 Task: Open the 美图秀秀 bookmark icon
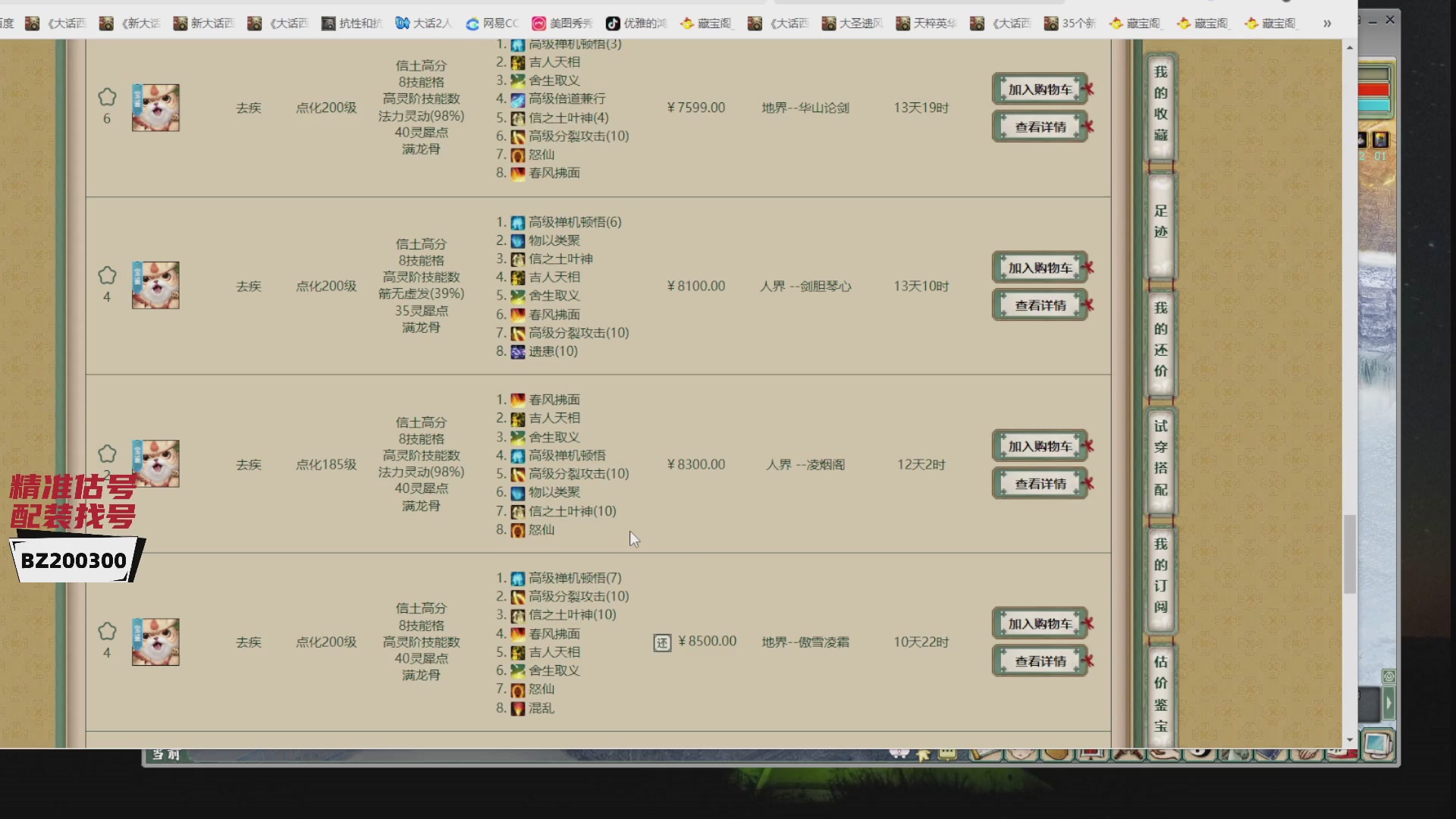point(538,24)
